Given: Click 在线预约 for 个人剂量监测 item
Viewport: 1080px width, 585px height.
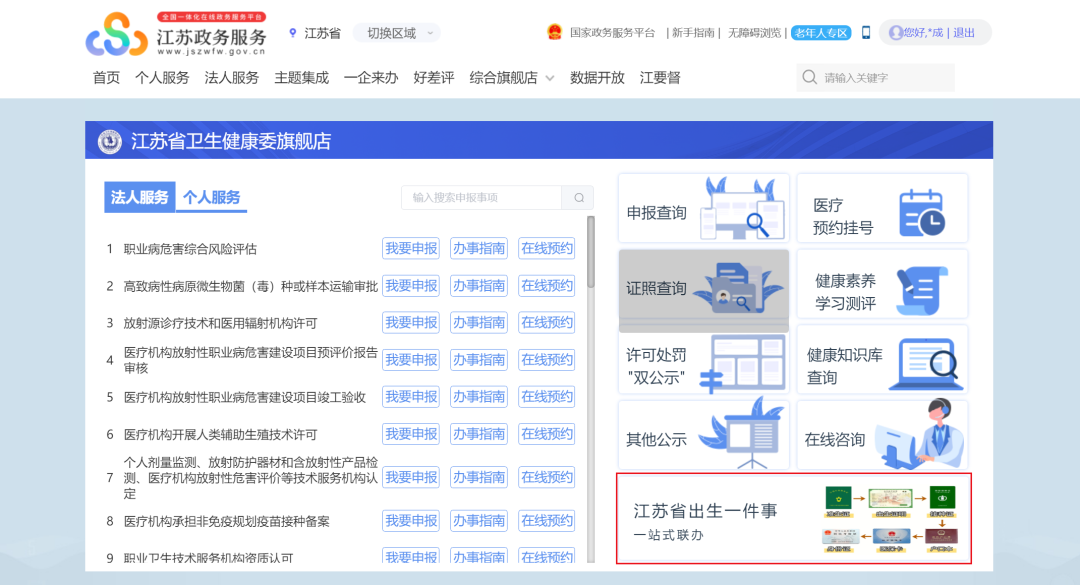Looking at the screenshot, I should pos(546,478).
